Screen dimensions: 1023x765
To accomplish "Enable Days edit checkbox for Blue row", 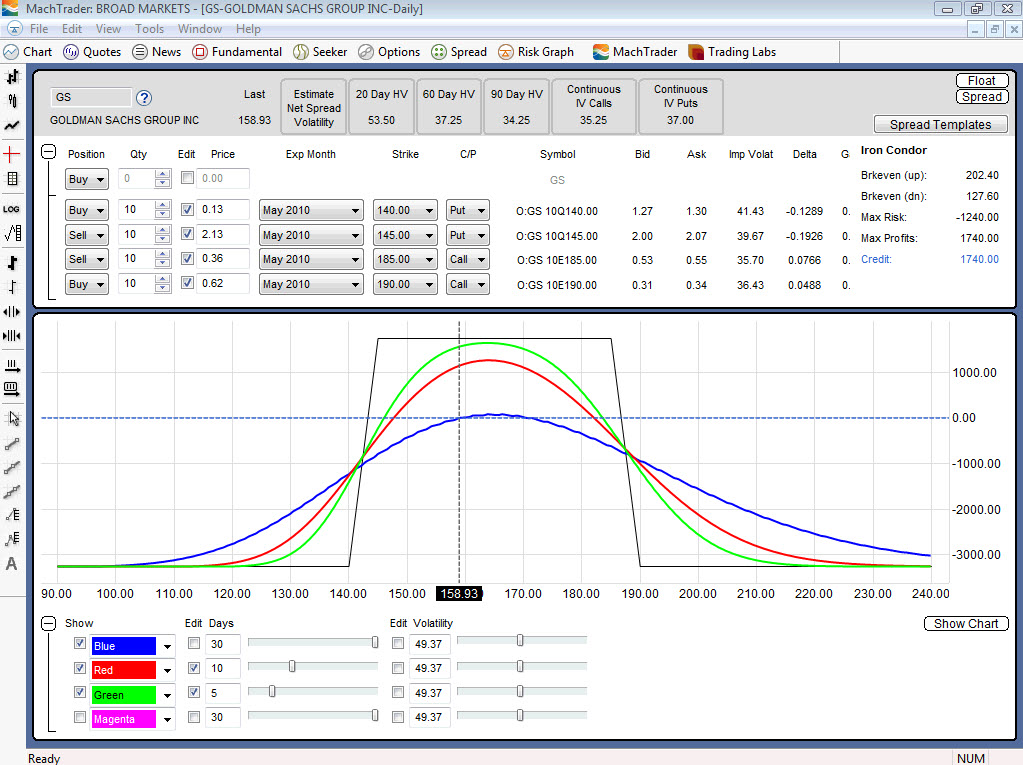I will tap(194, 643).
